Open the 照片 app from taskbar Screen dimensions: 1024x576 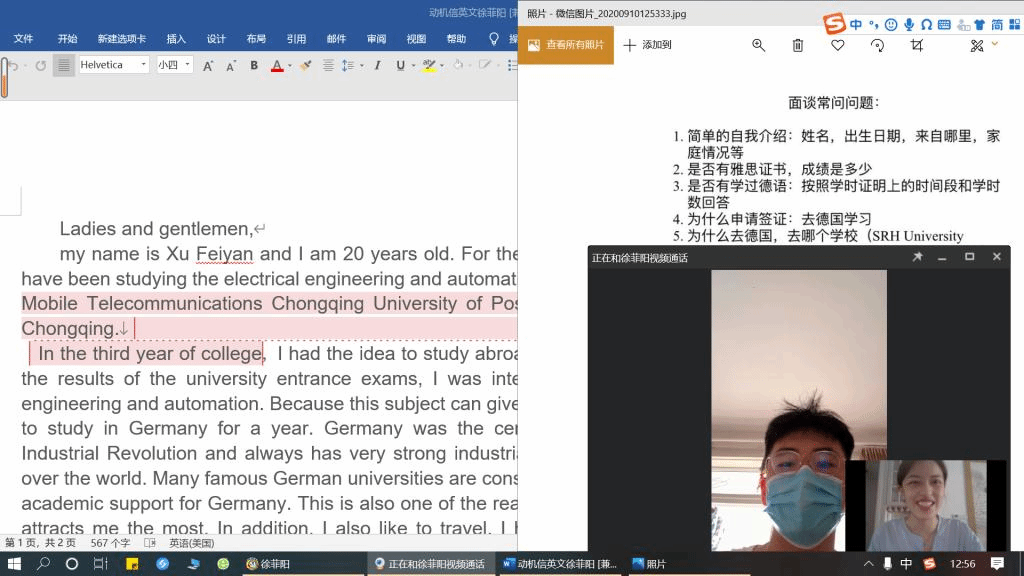(649, 564)
